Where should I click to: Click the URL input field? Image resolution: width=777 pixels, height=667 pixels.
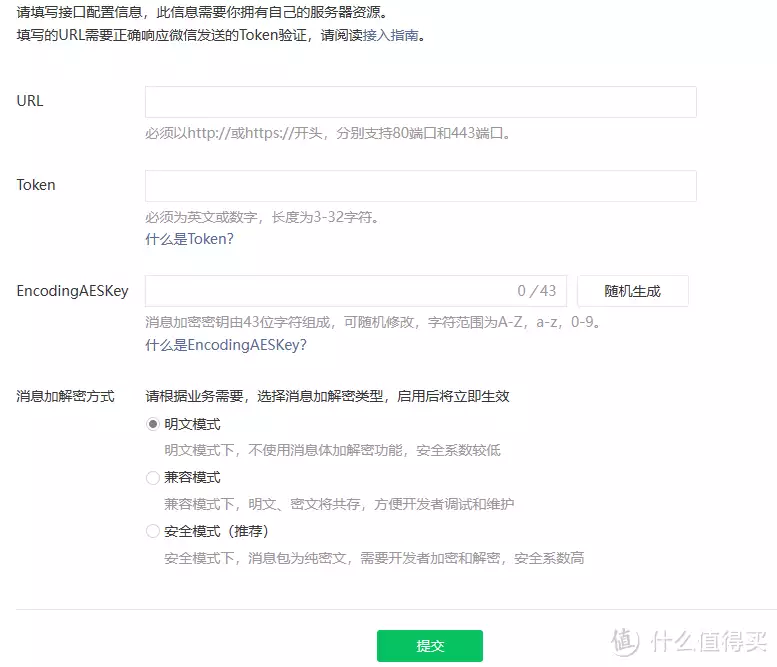coord(421,102)
